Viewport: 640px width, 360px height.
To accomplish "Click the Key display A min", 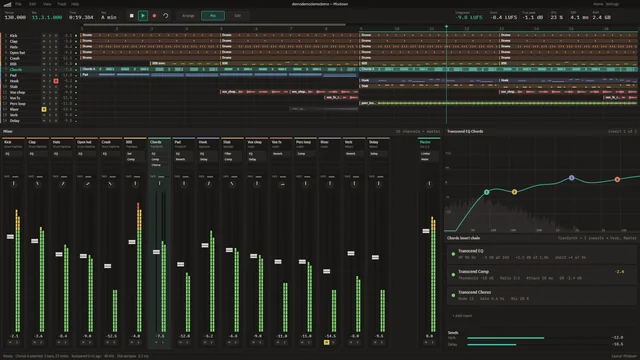I will tap(109, 18).
